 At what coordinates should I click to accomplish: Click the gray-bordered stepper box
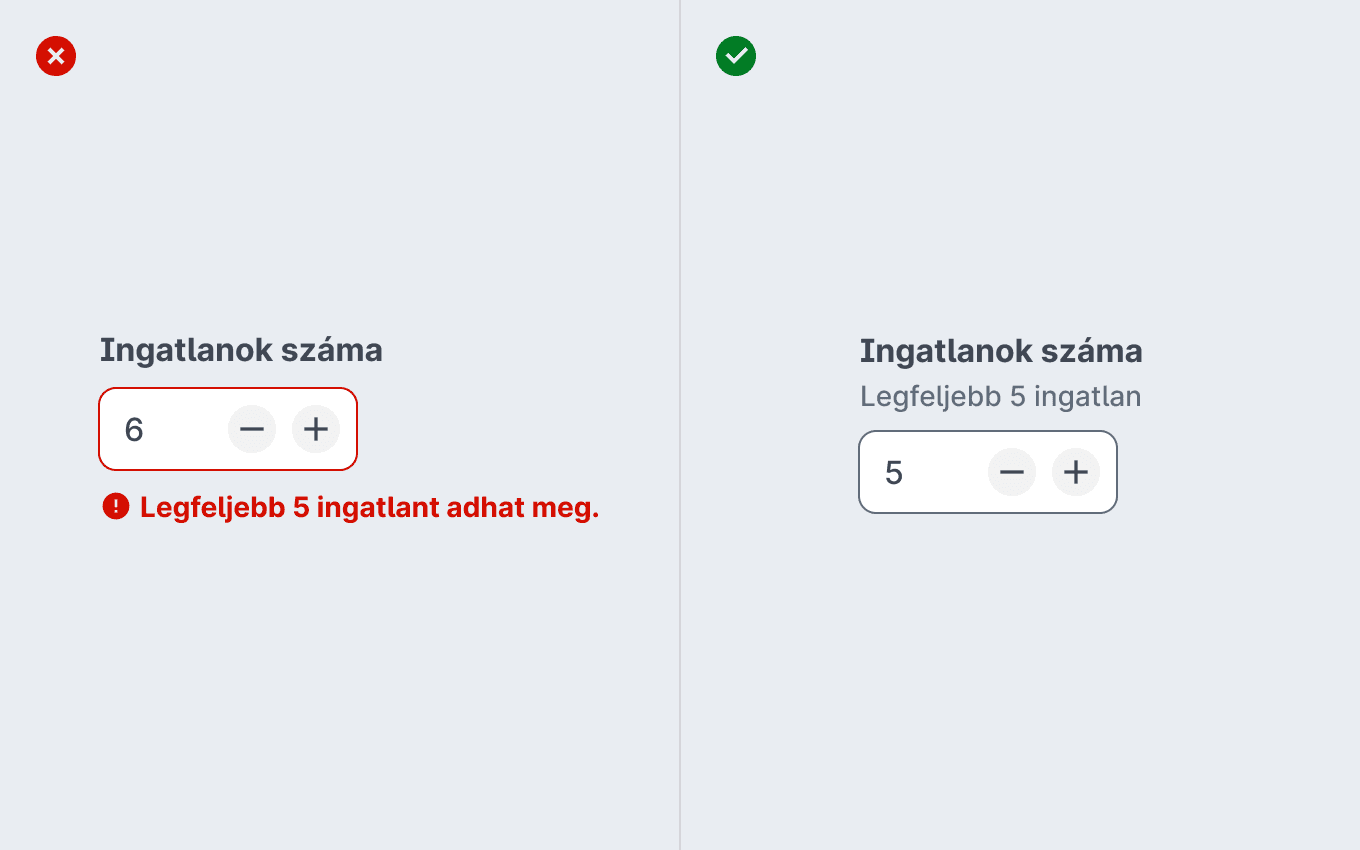pos(988,472)
